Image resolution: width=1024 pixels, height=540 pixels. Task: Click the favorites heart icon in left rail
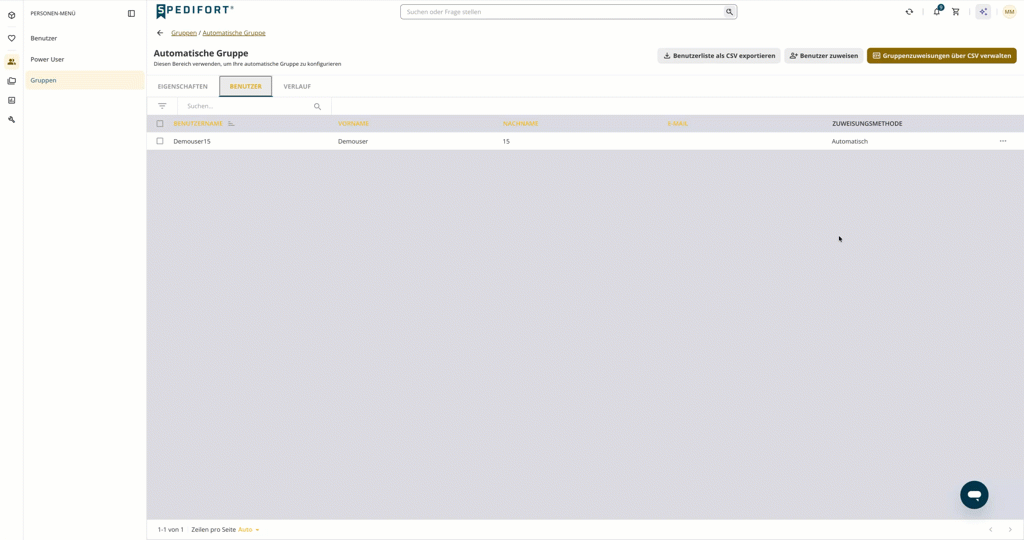(11, 38)
